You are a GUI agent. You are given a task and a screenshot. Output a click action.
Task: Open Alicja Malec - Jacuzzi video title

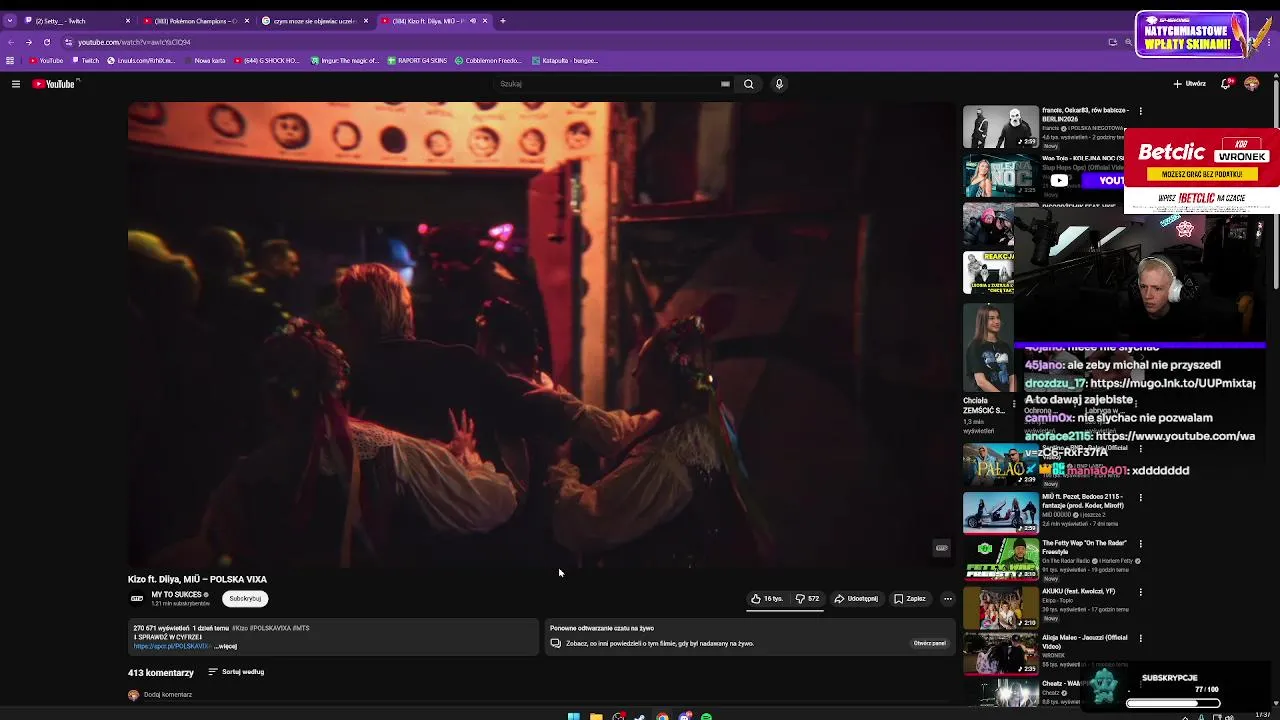1084,641
